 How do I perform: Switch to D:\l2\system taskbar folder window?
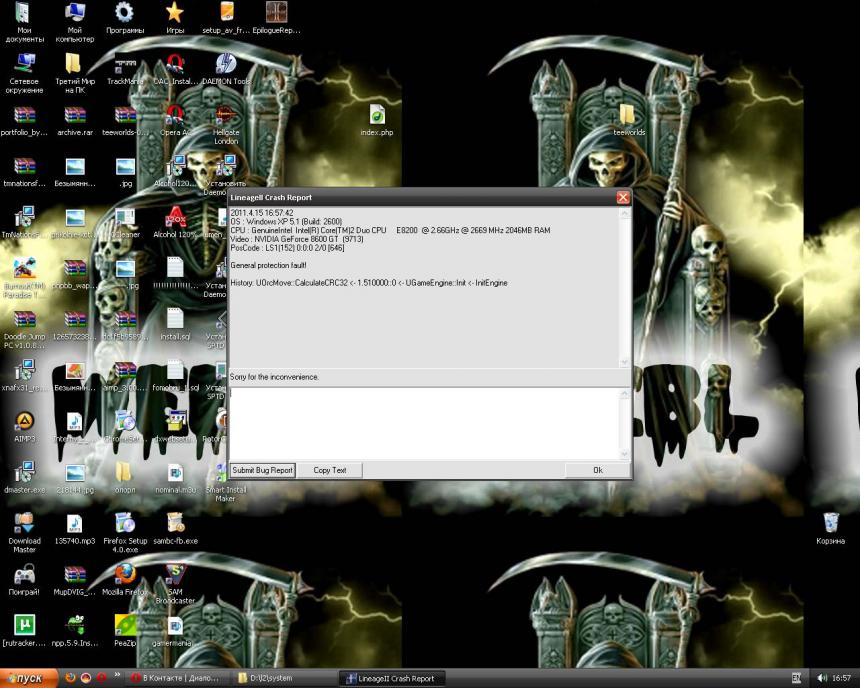(x=280, y=678)
